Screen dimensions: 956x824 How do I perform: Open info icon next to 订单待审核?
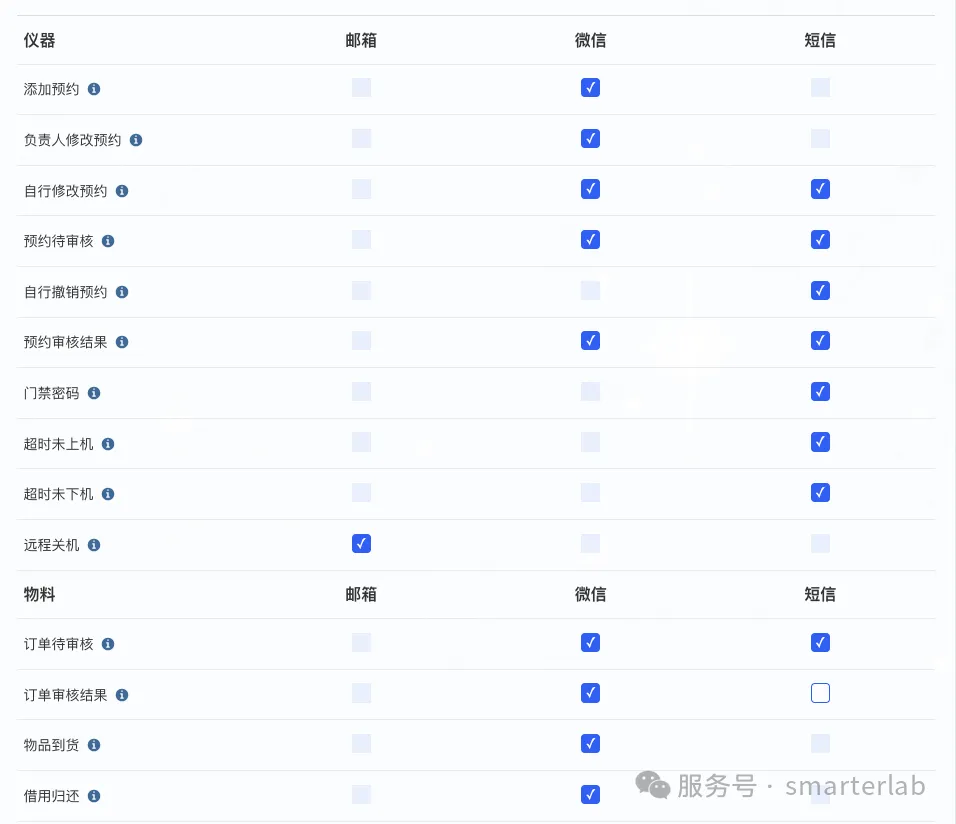point(108,644)
